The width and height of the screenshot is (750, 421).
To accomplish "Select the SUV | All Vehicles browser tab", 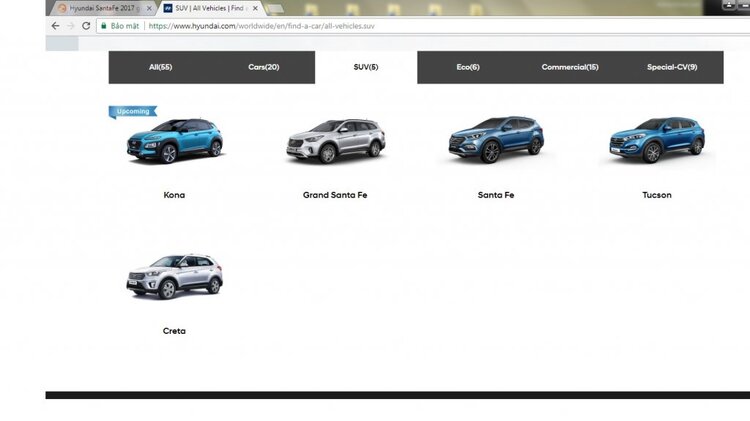I will point(210,8).
